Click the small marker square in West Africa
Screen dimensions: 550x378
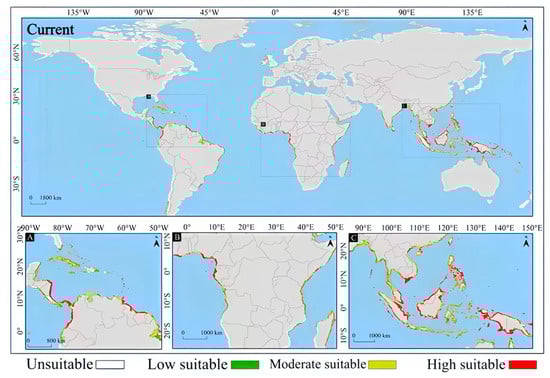(x=263, y=124)
